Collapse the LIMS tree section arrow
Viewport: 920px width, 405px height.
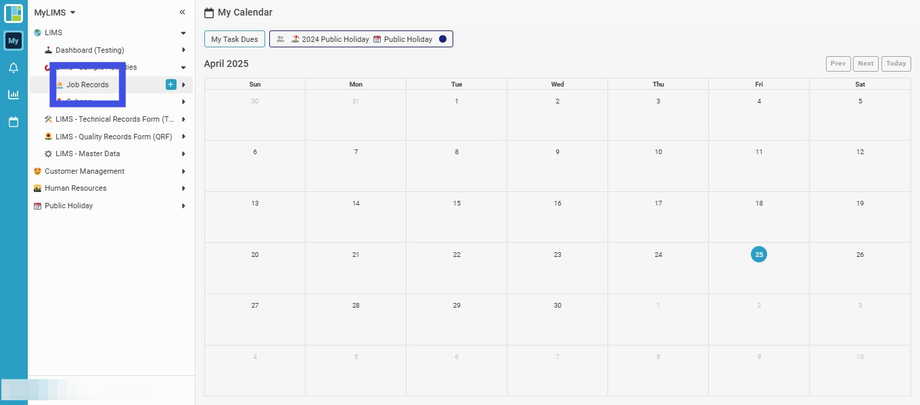(x=183, y=33)
